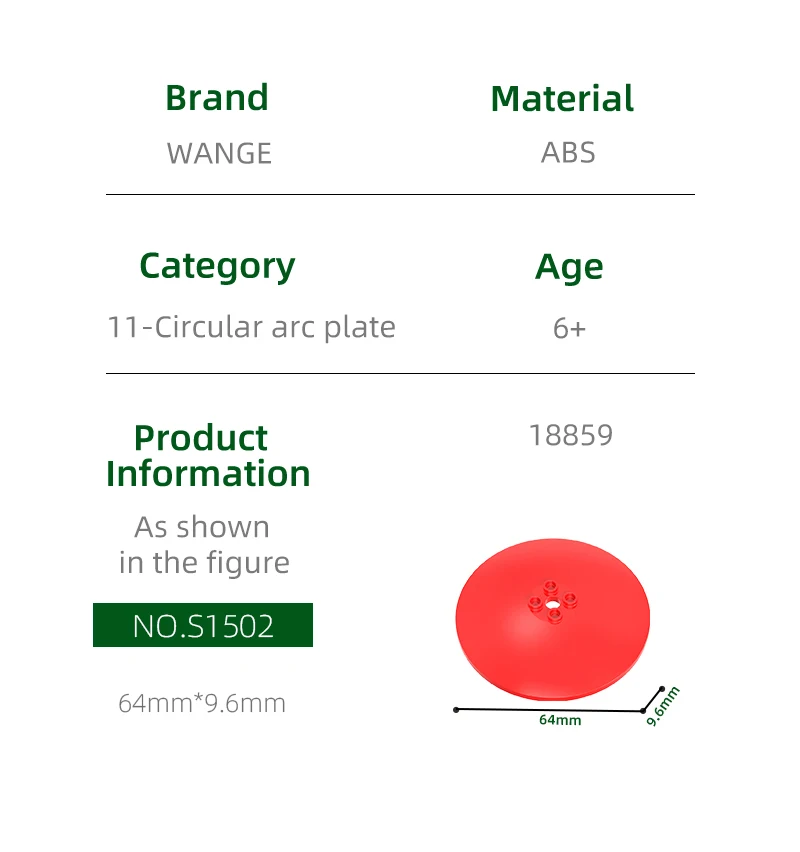Click the rotated 9.6mm dimension label
800x852 pixels.
(x=663, y=705)
